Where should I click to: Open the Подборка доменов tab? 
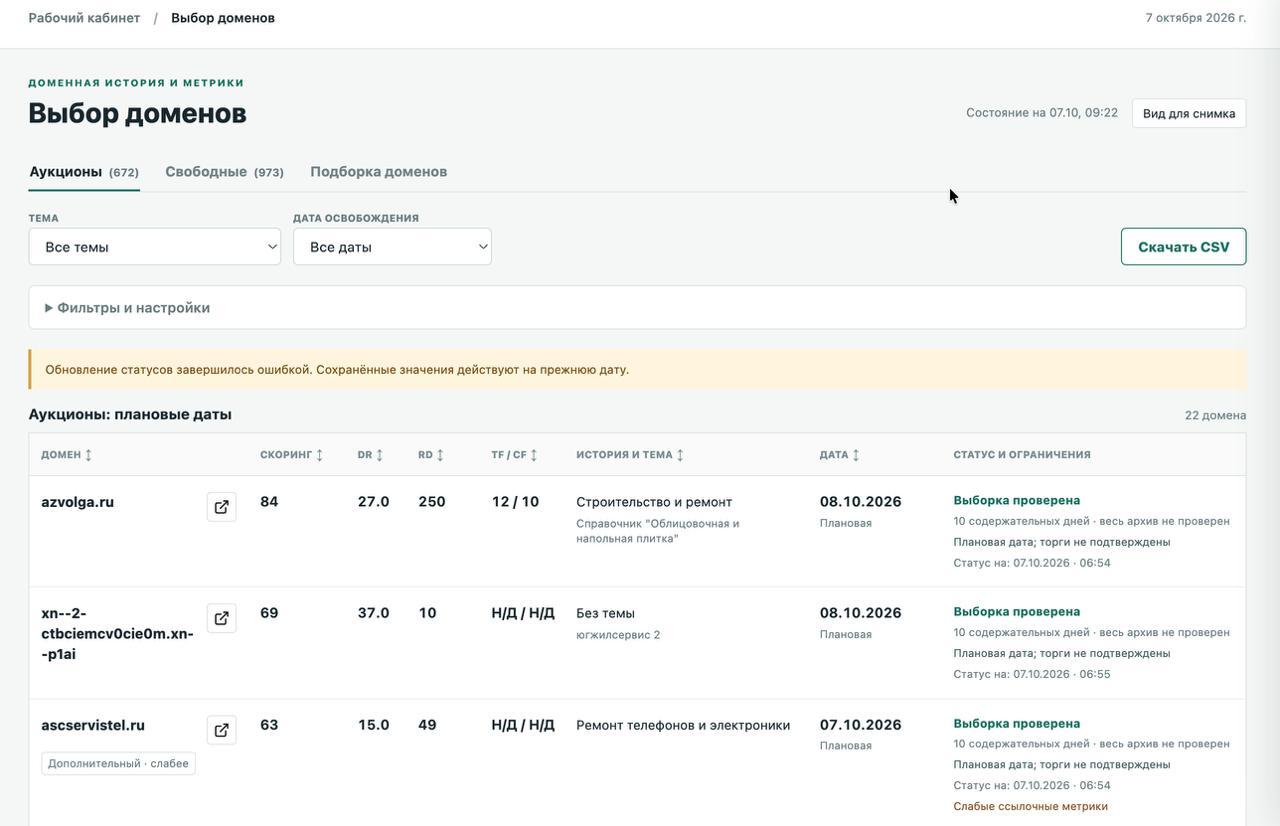pyautogui.click(x=379, y=172)
